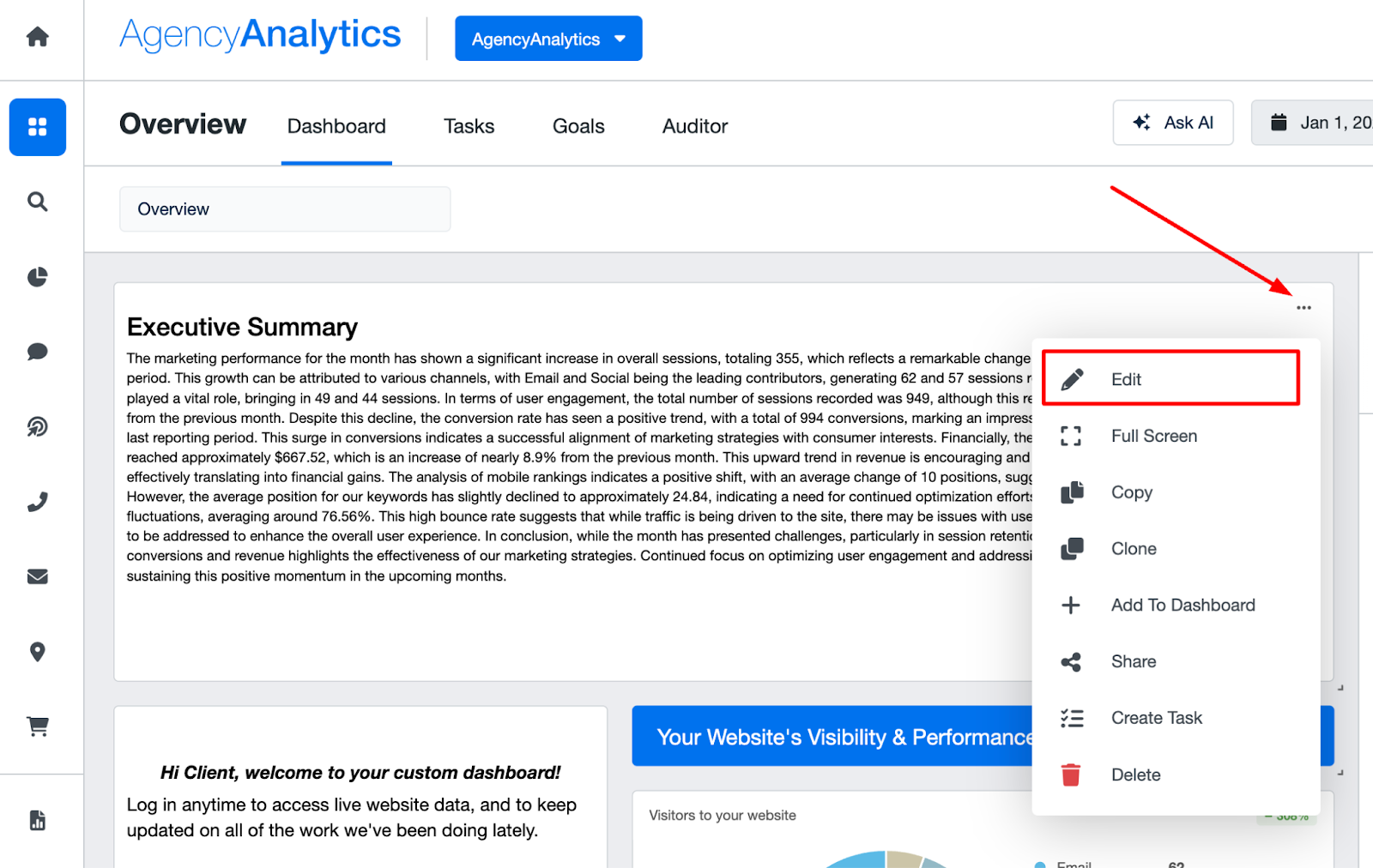Select Delete with the red trash icon
This screenshot has height=868, width=1373.
coord(1135,775)
